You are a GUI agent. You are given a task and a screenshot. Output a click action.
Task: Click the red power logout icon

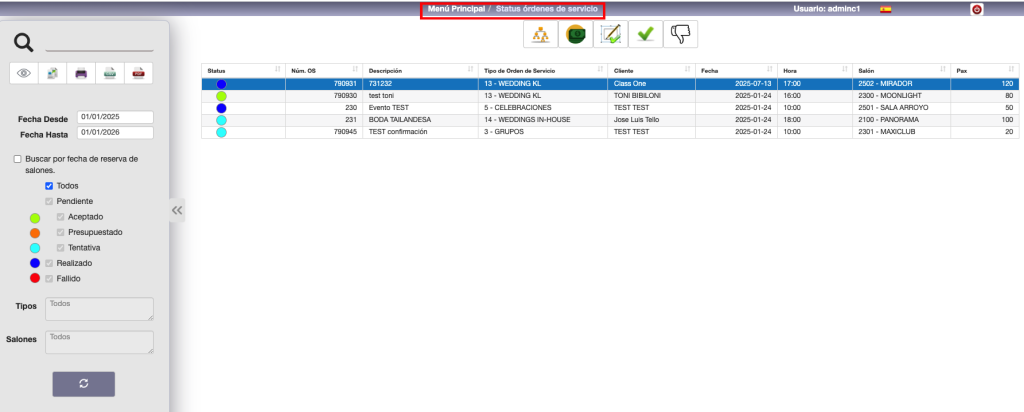pos(976,9)
